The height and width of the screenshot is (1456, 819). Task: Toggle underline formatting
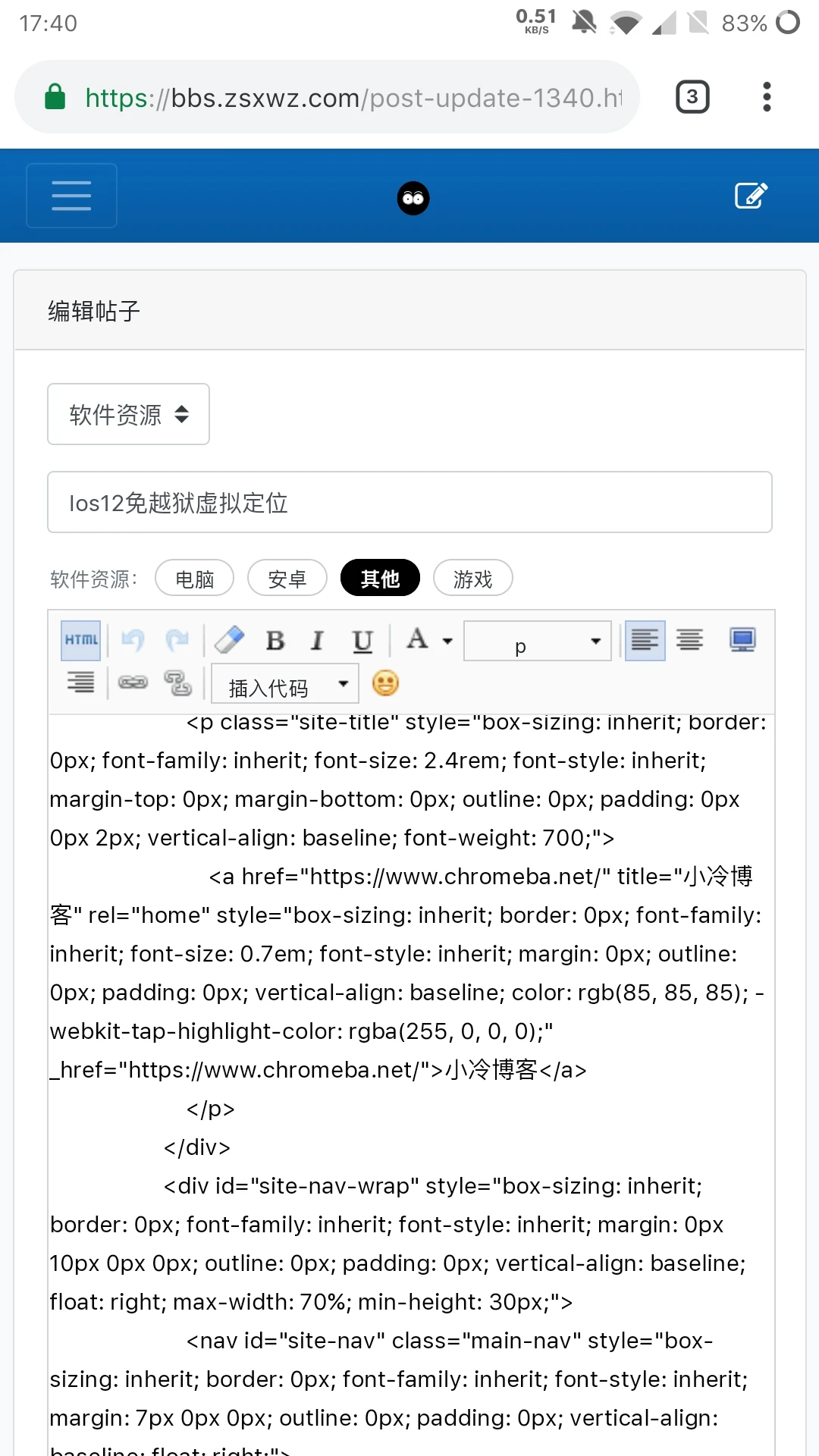[x=362, y=641]
